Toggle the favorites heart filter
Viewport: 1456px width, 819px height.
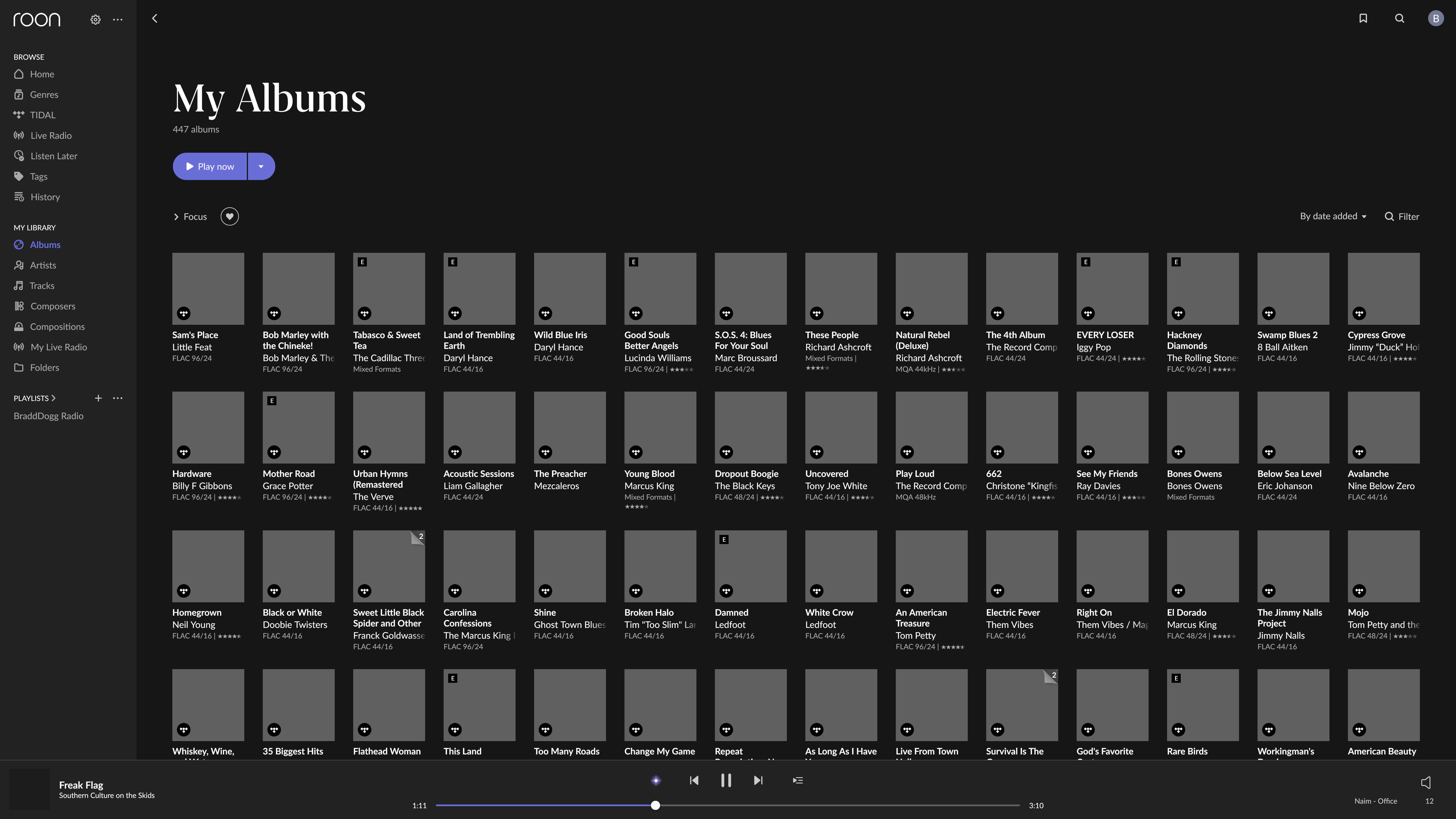229,216
